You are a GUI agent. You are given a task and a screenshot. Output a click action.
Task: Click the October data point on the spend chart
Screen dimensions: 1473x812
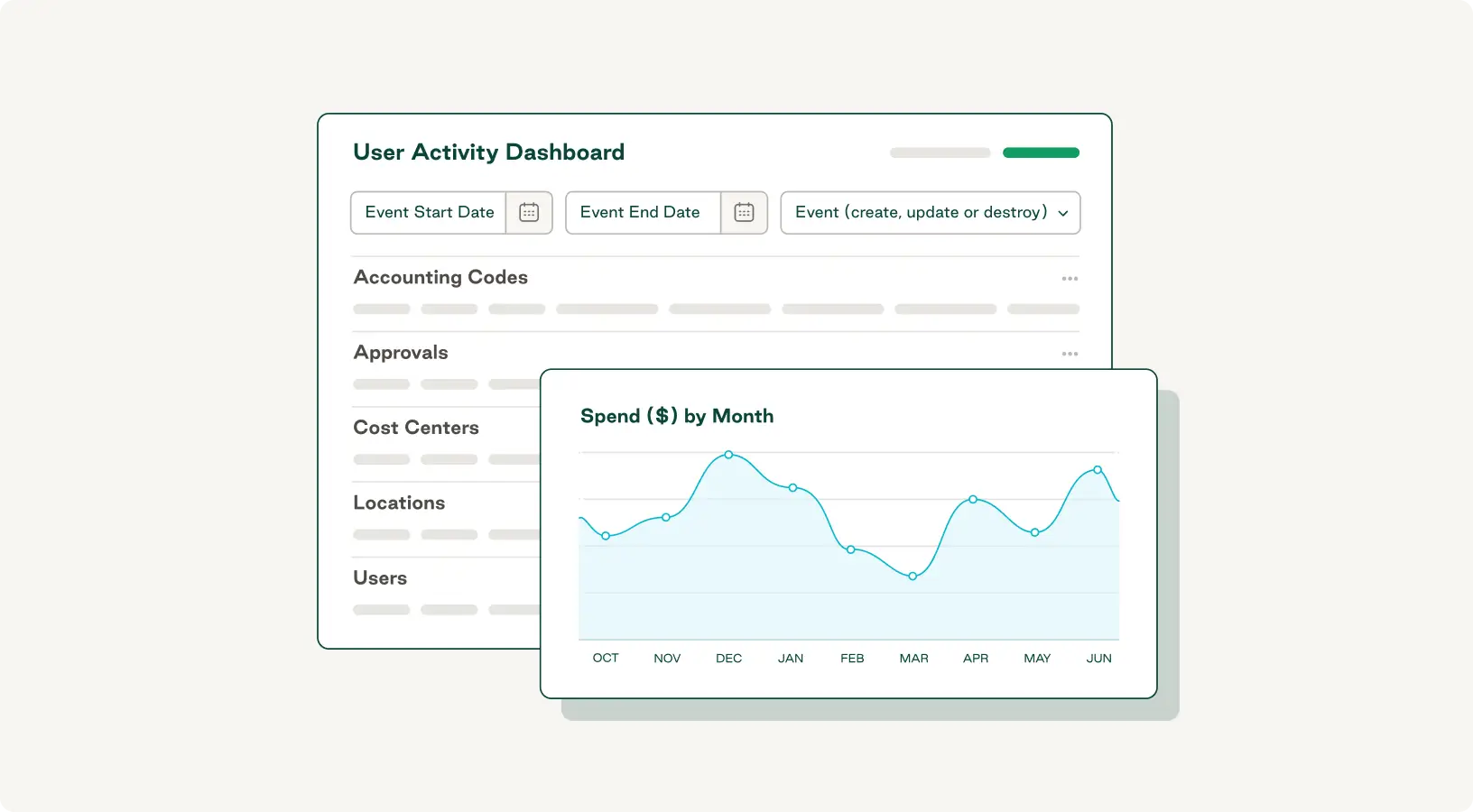tap(606, 536)
